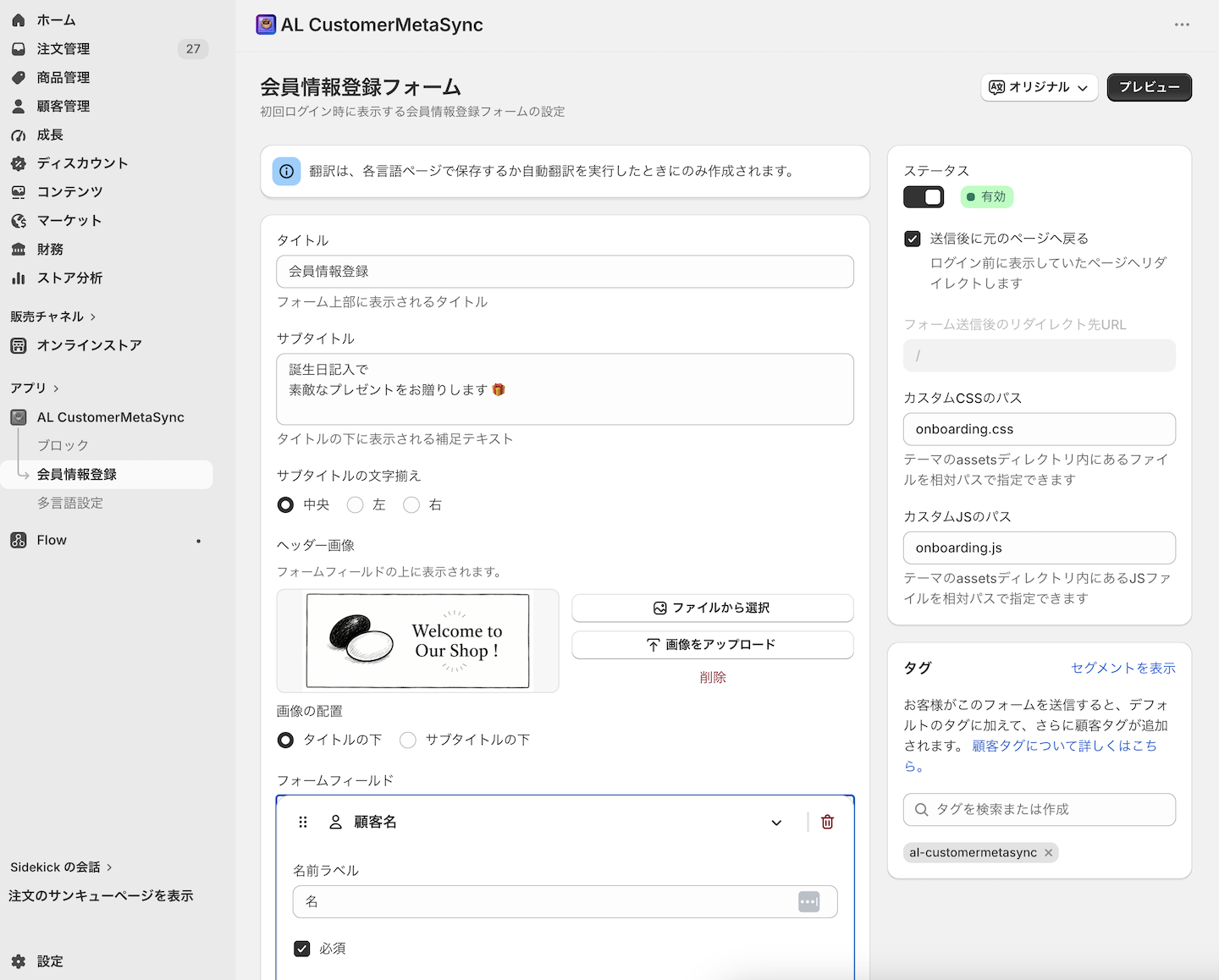This screenshot has height=980, width=1219.
Task: Click the discounts badge icon
Action: pyautogui.click(x=19, y=163)
